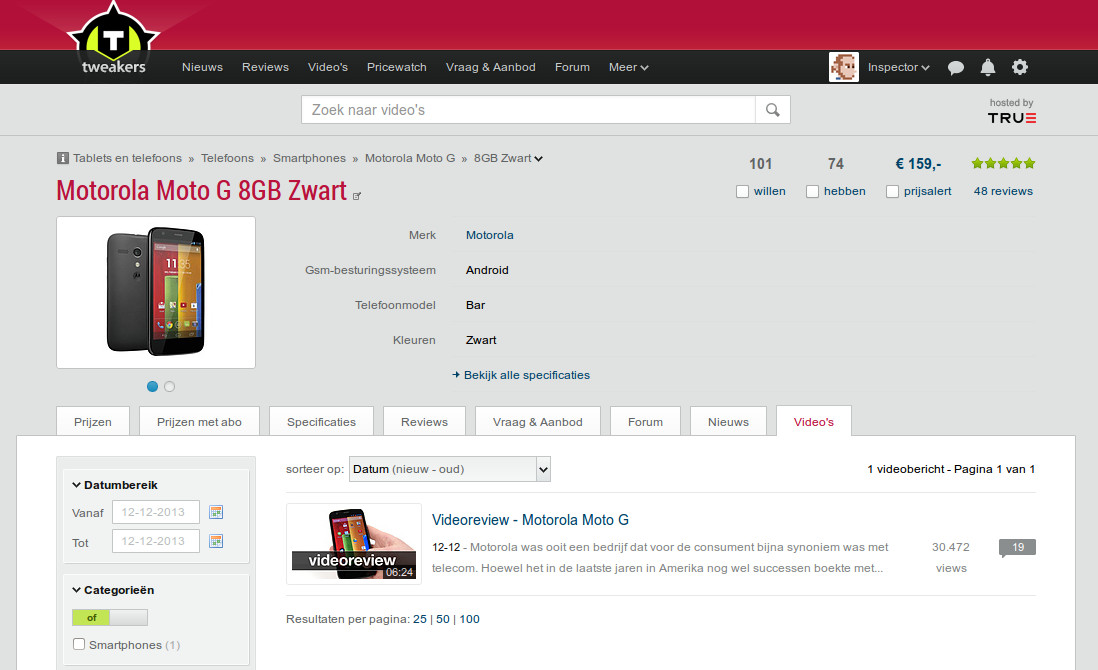Viewport: 1098px width, 670px height.
Task: Click the 19 comments bubble
Action: pos(1017,547)
